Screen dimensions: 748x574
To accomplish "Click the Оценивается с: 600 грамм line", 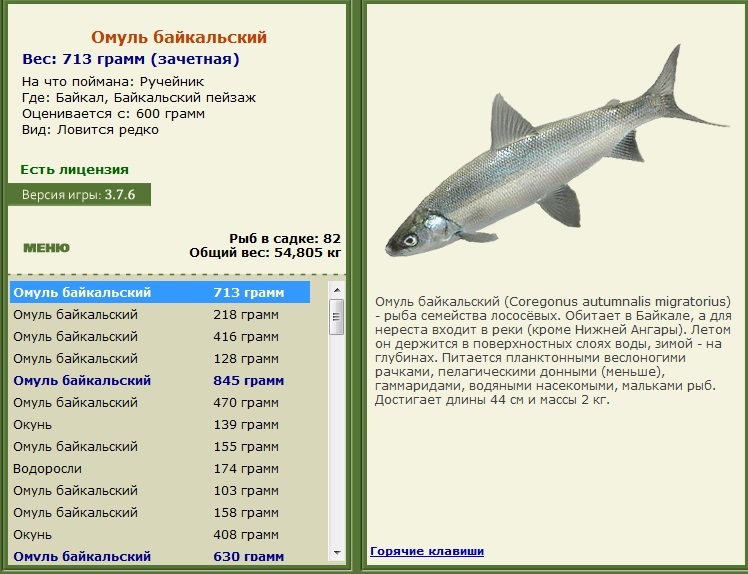I will pyautogui.click(x=114, y=114).
